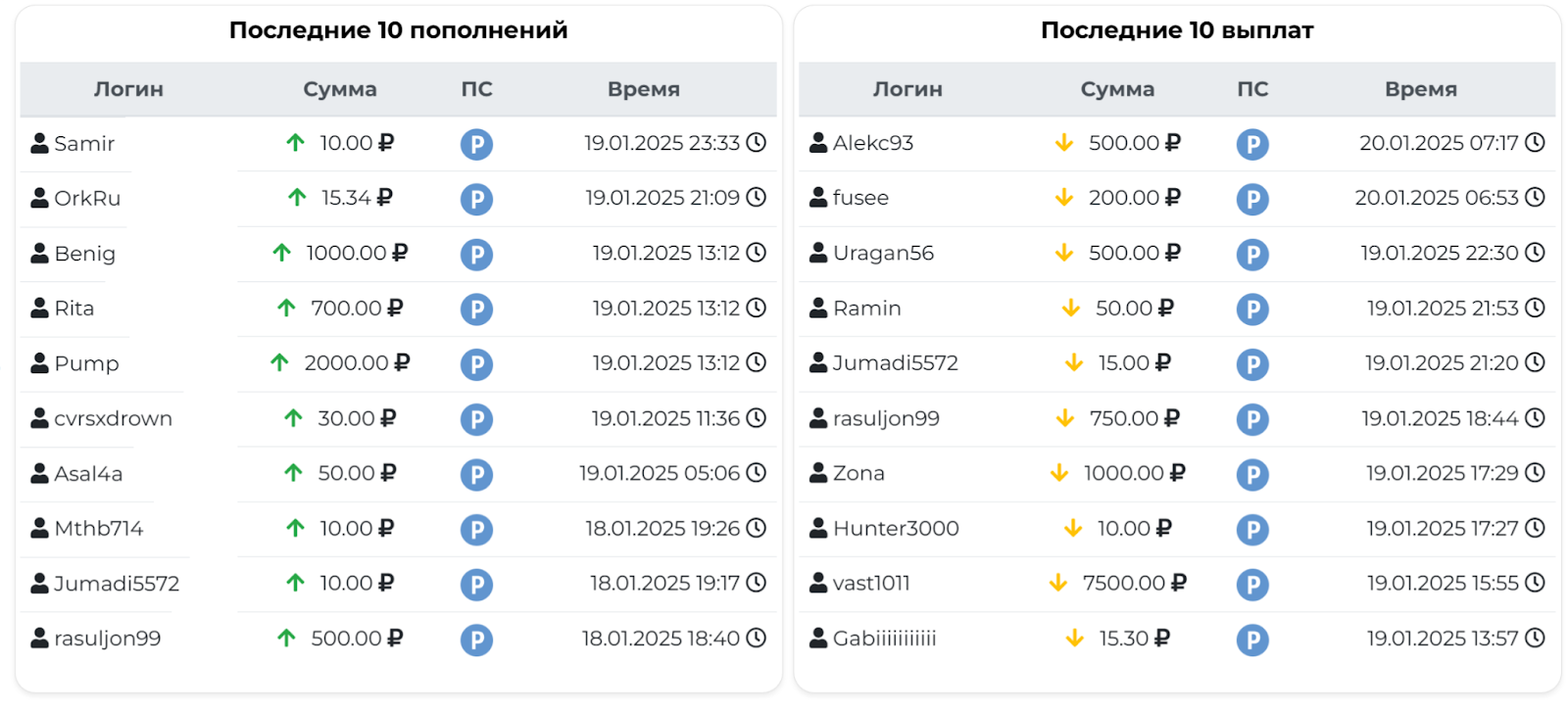Click the Логин header in the deposits table
The image size is (1568, 712).
point(128,89)
